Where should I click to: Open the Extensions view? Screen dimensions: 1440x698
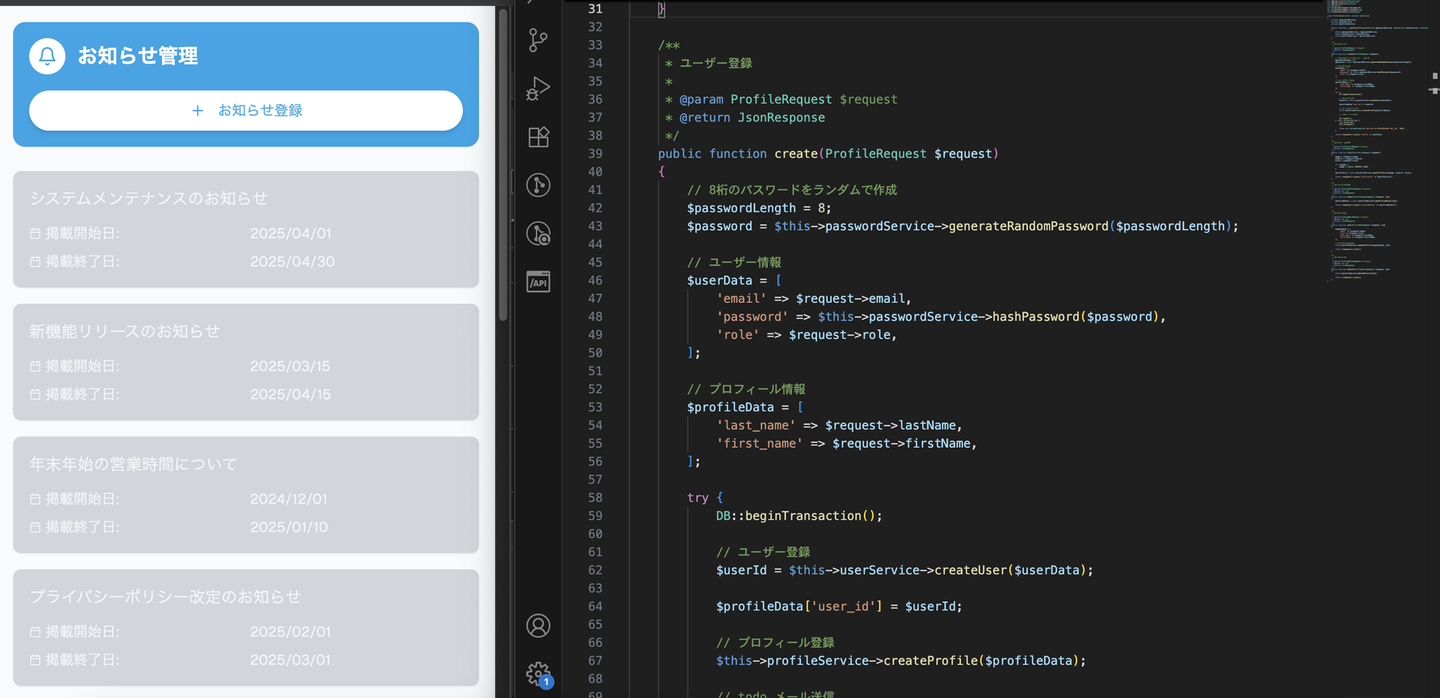pos(538,137)
